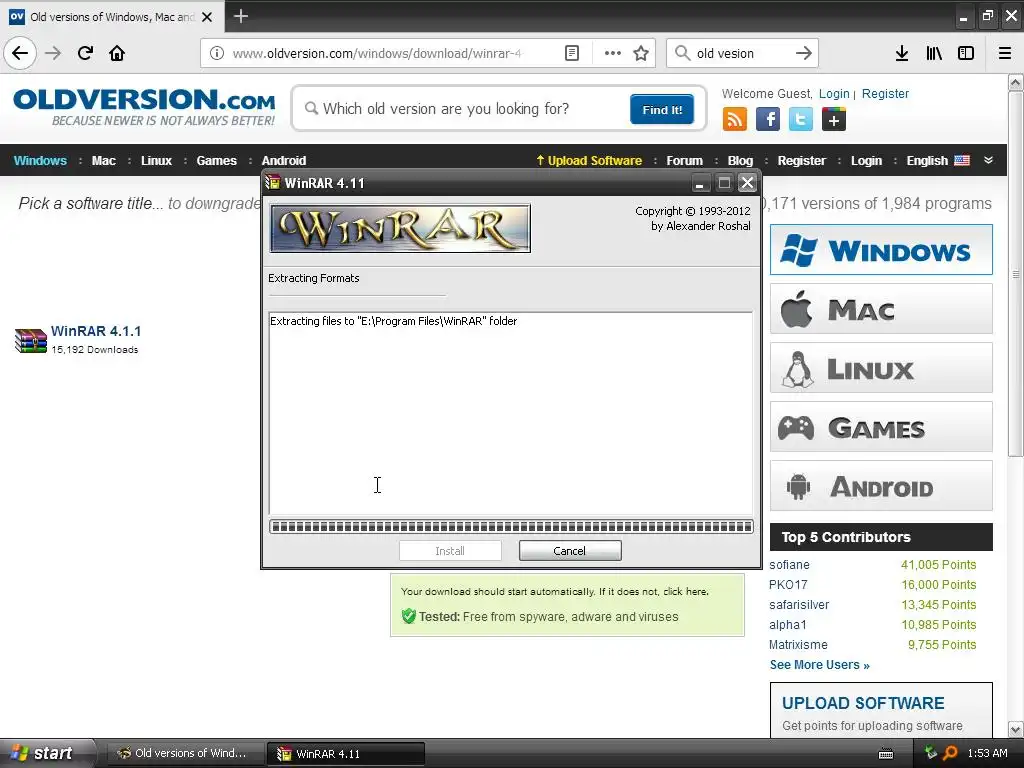
Task: Open Windows in the site nav bar
Action: pyautogui.click(x=40, y=160)
